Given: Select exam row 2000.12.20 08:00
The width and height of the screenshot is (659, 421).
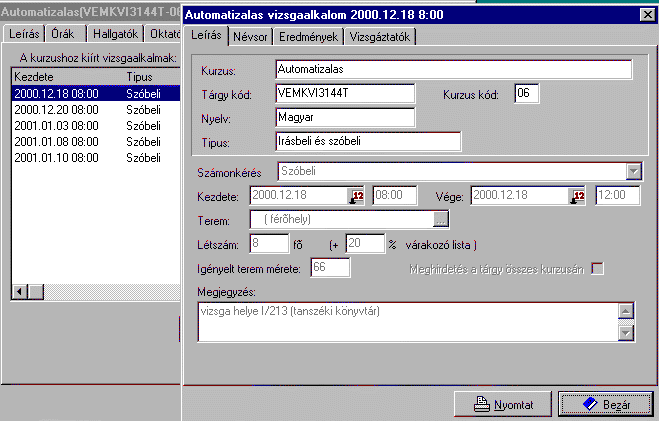Looking at the screenshot, I should (x=96, y=110).
